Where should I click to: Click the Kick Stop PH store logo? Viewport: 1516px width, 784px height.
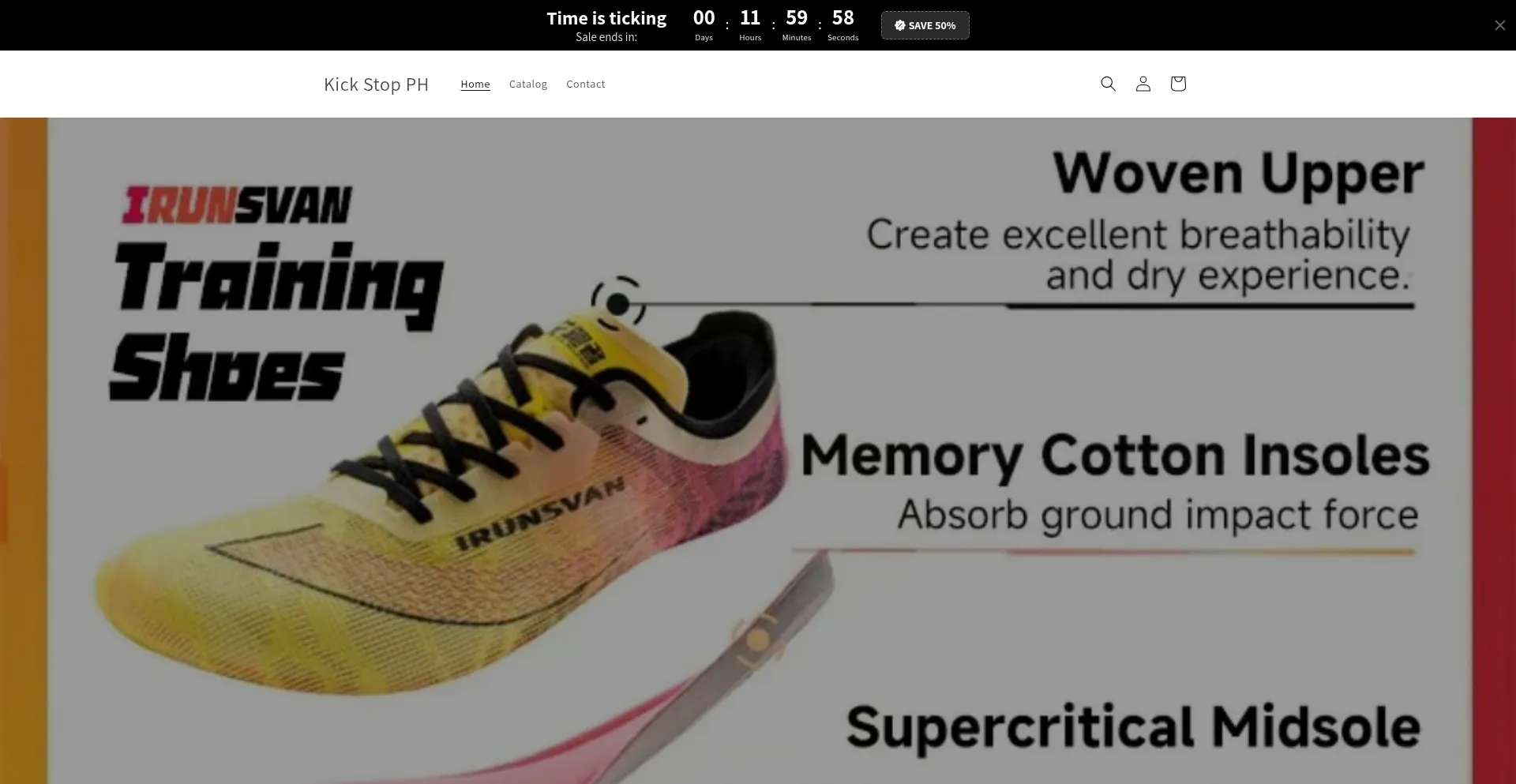376,84
